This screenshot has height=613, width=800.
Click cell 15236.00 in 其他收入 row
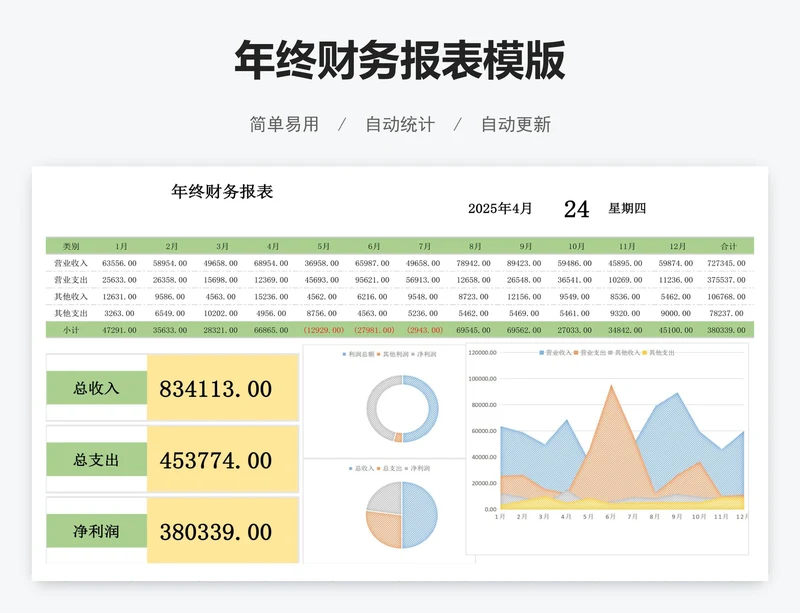(271, 297)
